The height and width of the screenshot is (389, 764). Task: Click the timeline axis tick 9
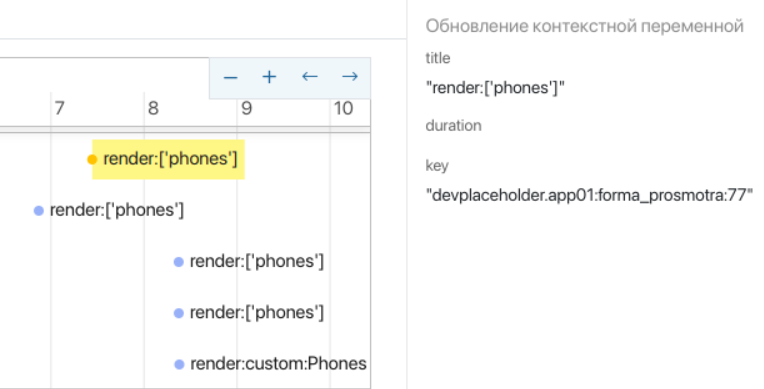247,108
